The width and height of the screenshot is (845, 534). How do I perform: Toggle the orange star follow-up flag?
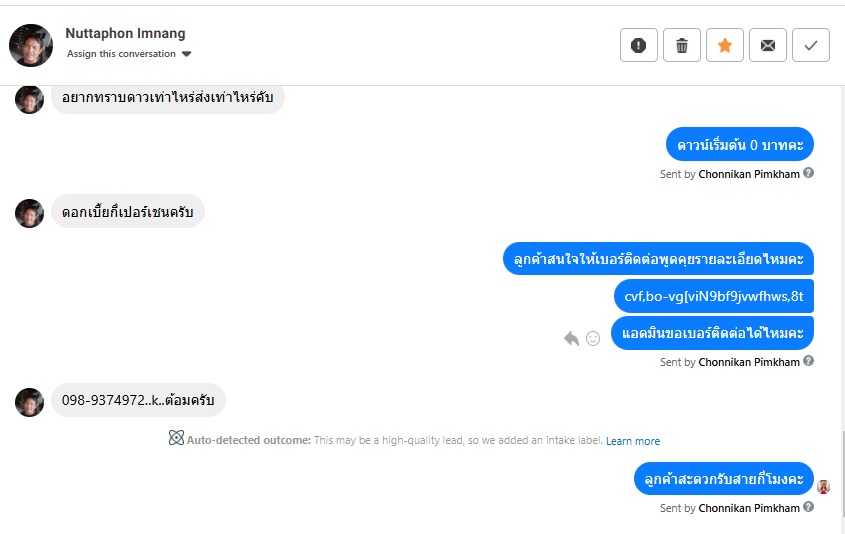coord(725,46)
